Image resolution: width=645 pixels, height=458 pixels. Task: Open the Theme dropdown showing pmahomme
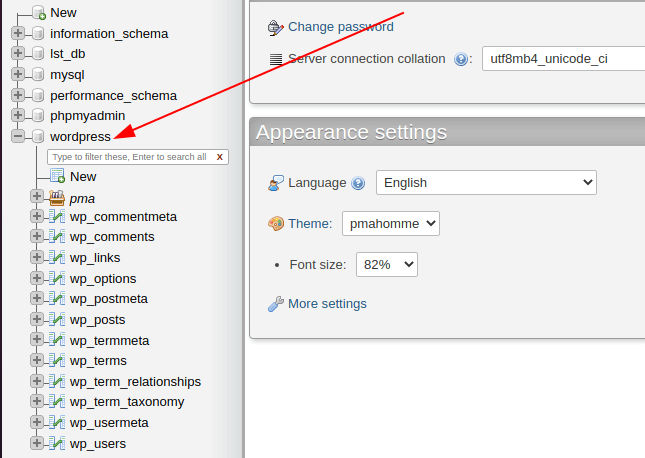click(x=391, y=223)
